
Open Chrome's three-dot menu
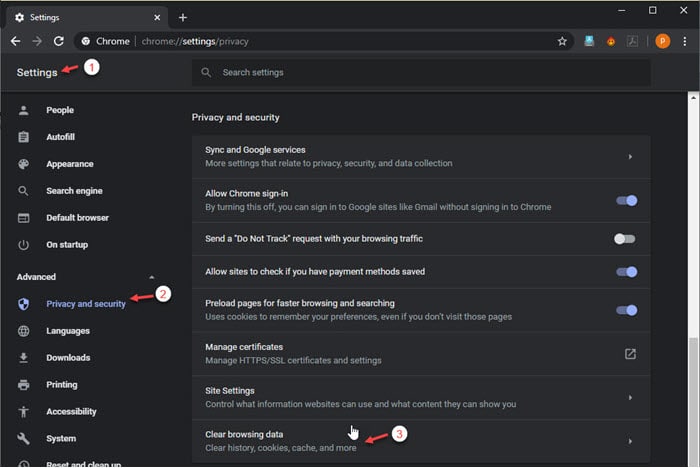pyautogui.click(x=685, y=42)
